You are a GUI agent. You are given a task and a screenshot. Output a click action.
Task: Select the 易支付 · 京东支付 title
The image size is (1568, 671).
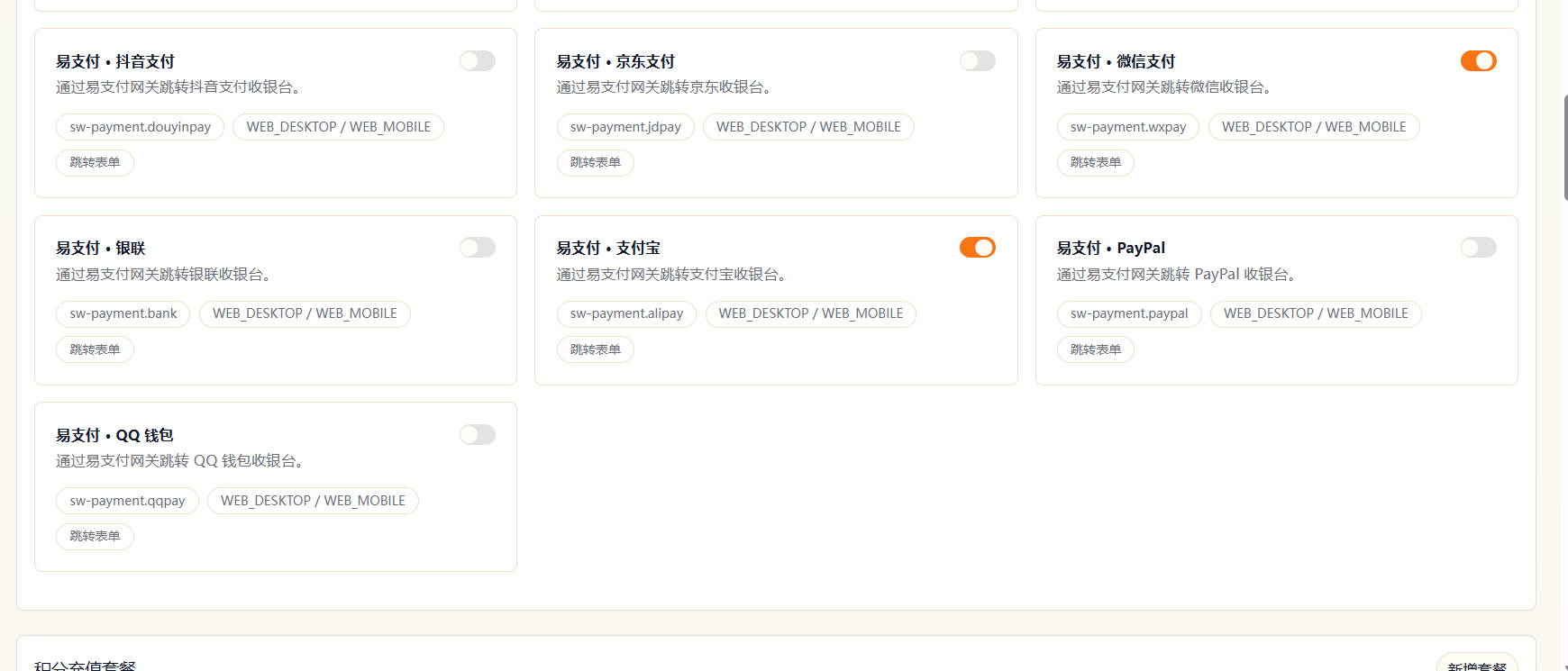click(615, 61)
